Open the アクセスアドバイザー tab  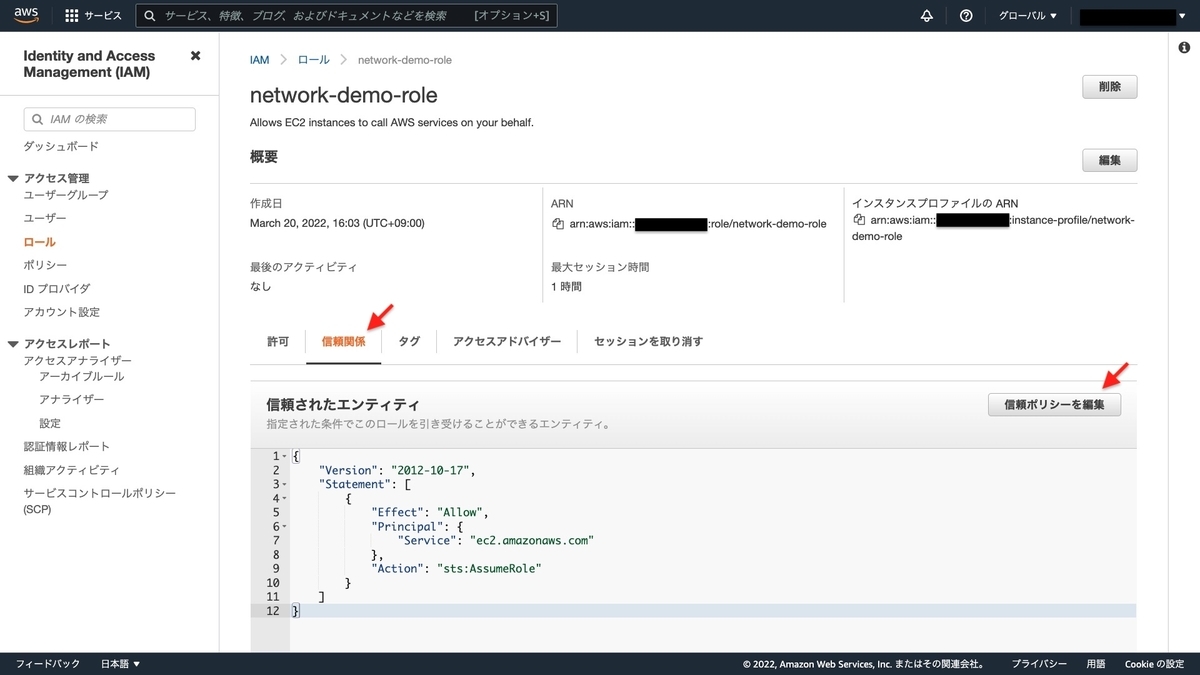tap(506, 341)
